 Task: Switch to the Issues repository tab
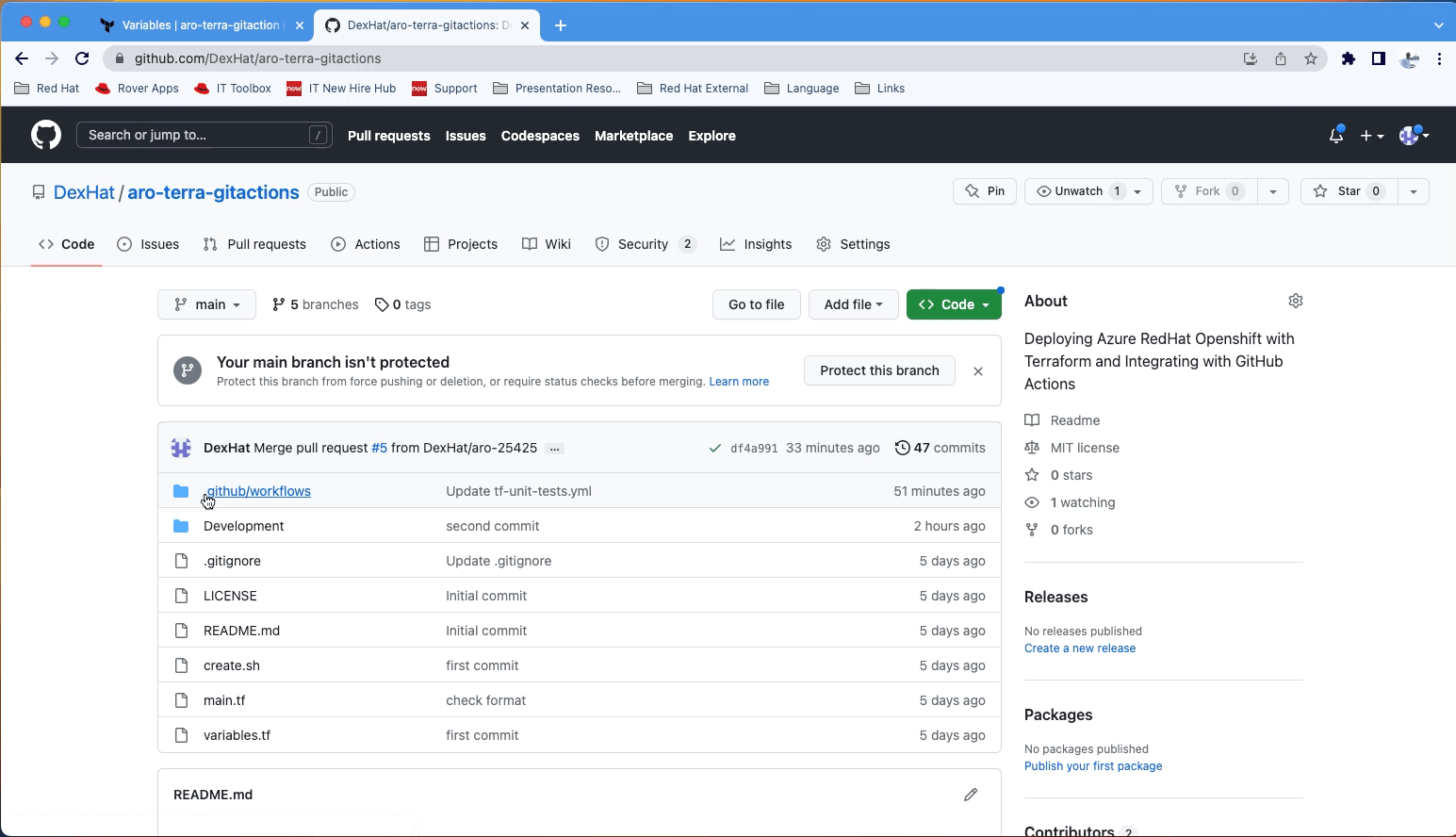pyautogui.click(x=148, y=244)
